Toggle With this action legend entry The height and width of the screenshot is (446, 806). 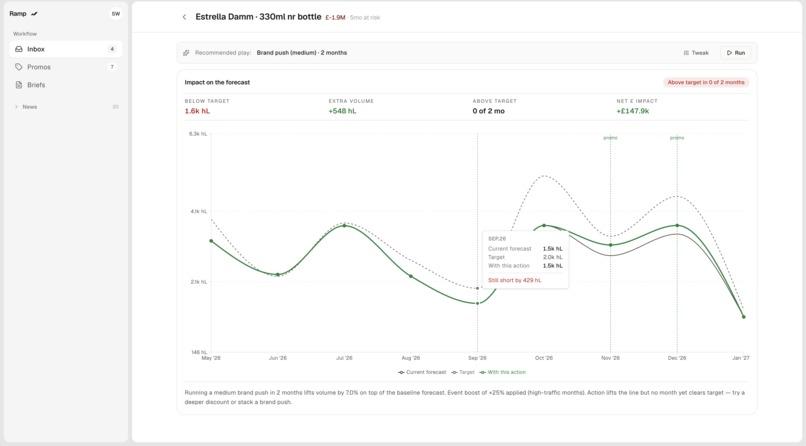coord(503,372)
